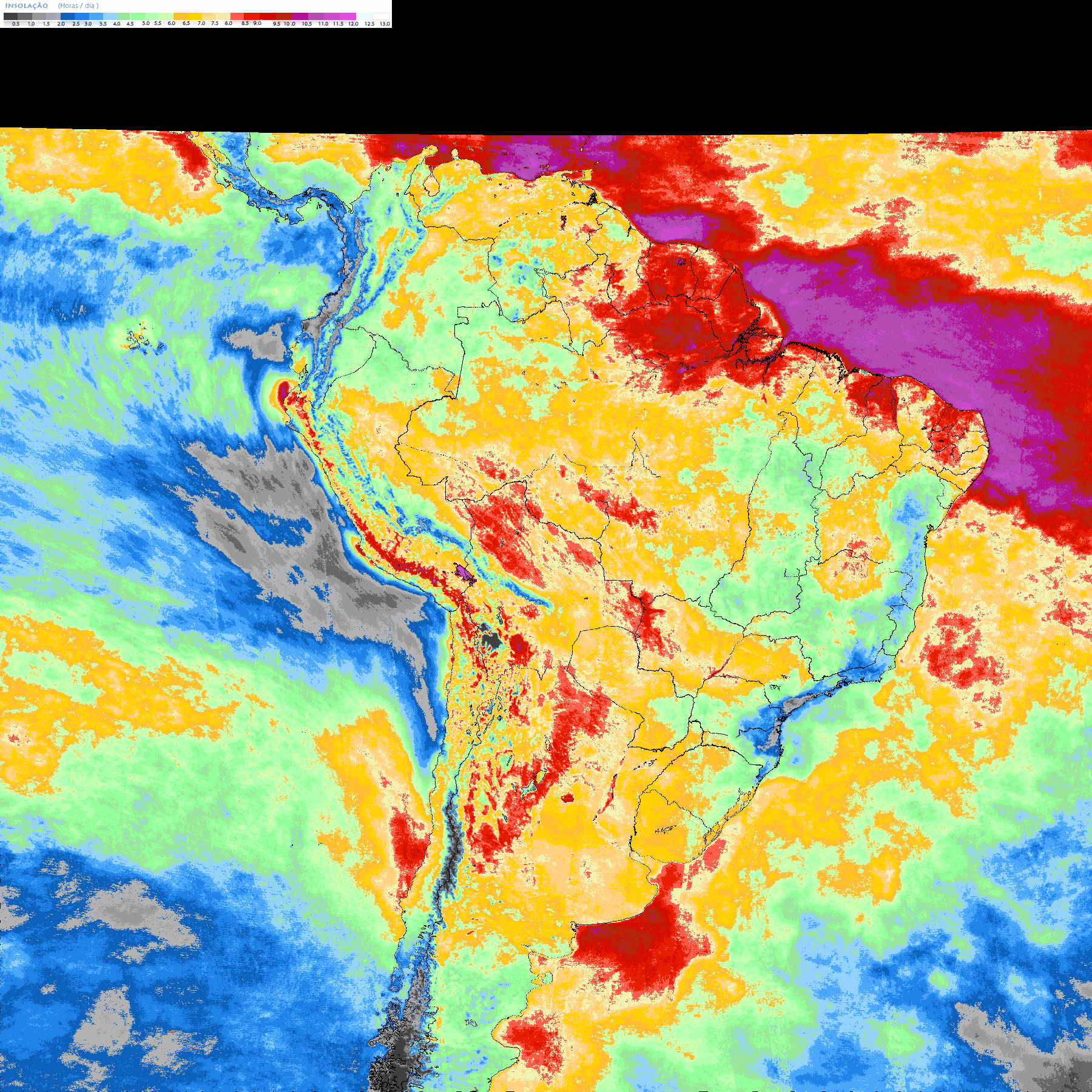Click the '5.0' scale label
Image resolution: width=1092 pixels, height=1092 pixels.
pyautogui.click(x=146, y=23)
